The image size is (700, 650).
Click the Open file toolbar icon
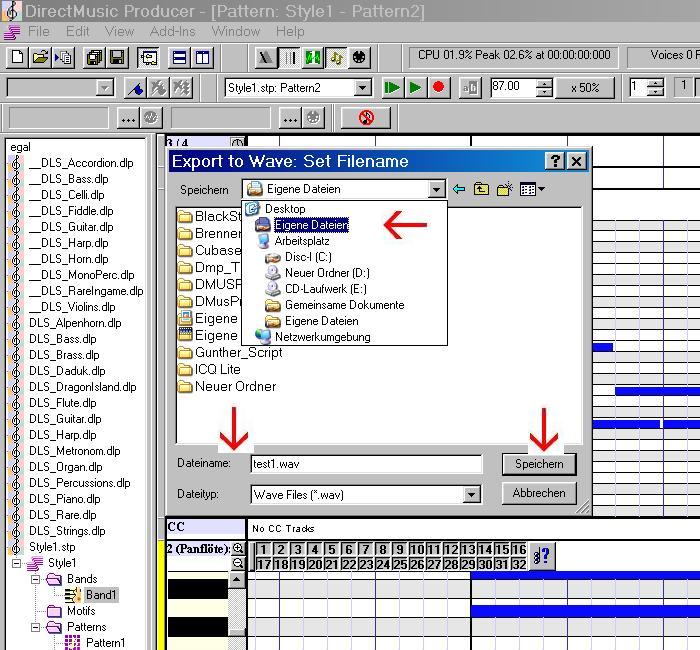41,58
